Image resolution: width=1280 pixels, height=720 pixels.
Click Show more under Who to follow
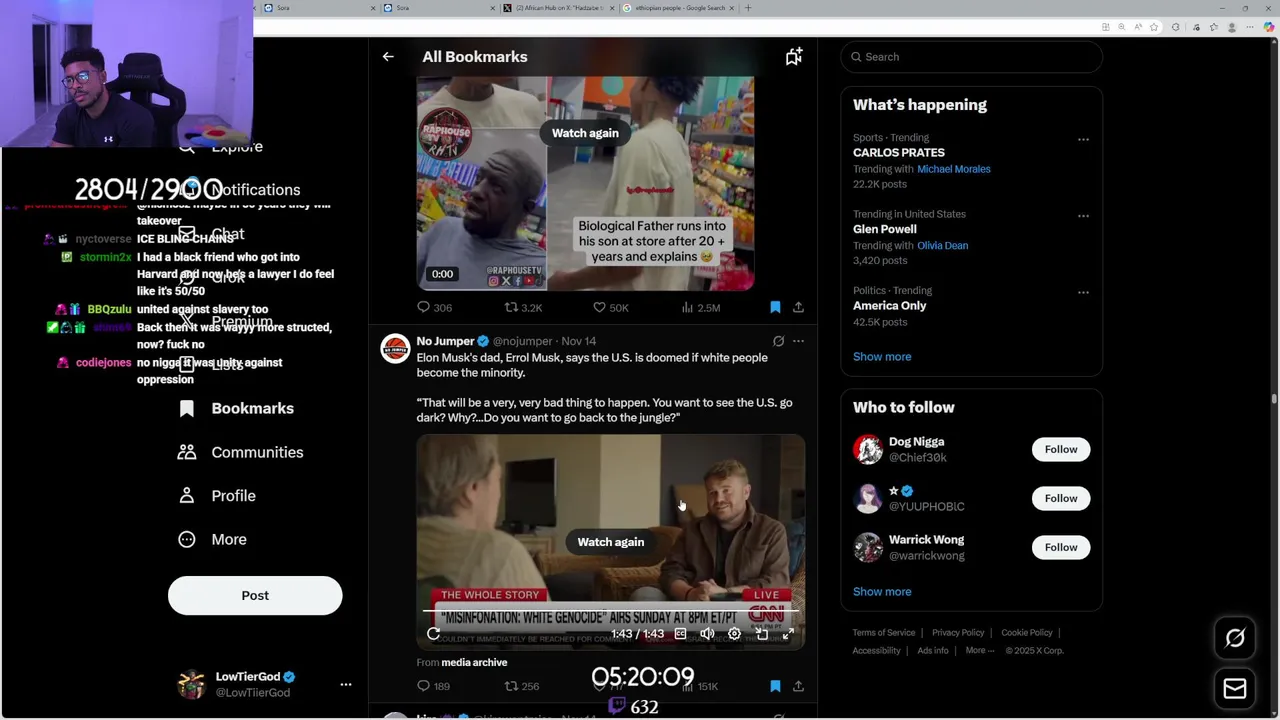[x=882, y=592]
